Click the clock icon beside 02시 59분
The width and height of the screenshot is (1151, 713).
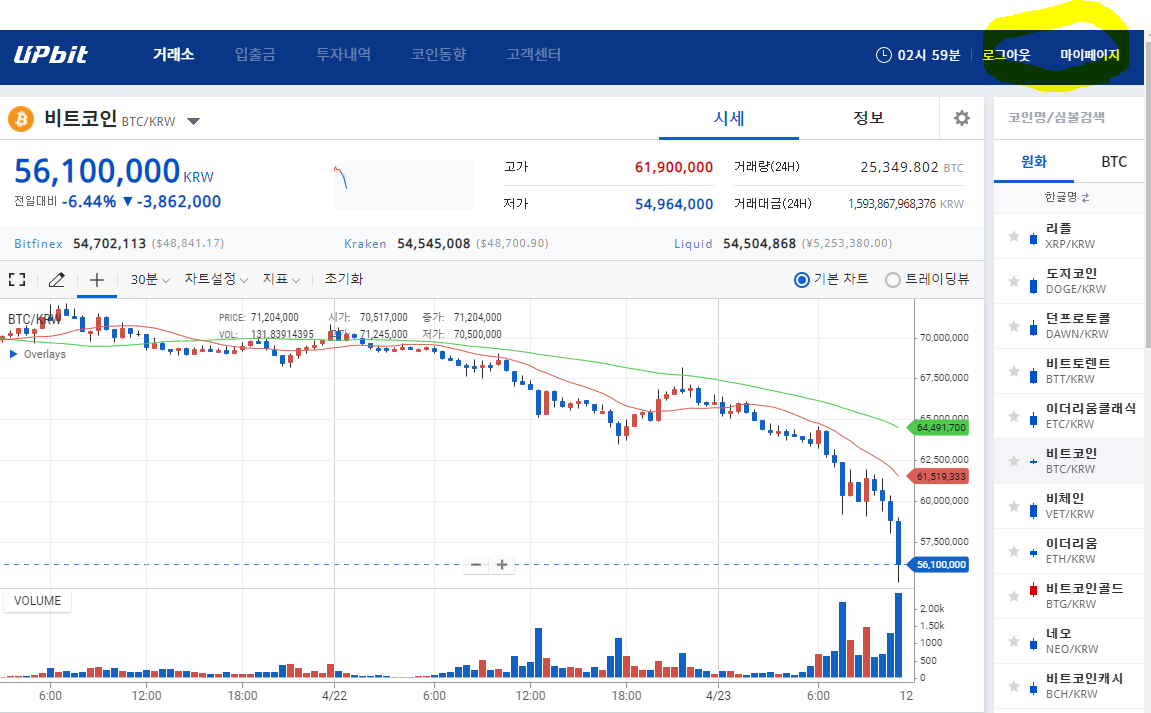pos(884,55)
